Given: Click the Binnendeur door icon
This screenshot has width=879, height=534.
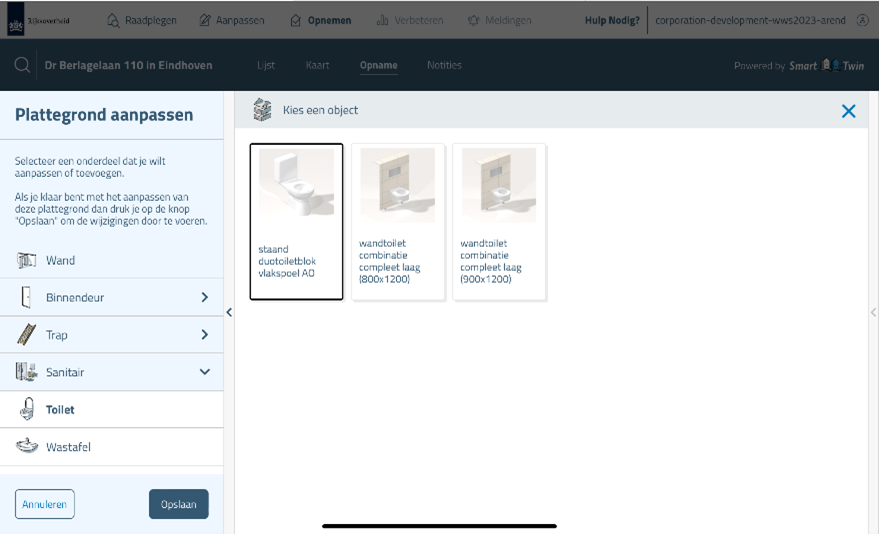Looking at the screenshot, I should click(26, 298).
